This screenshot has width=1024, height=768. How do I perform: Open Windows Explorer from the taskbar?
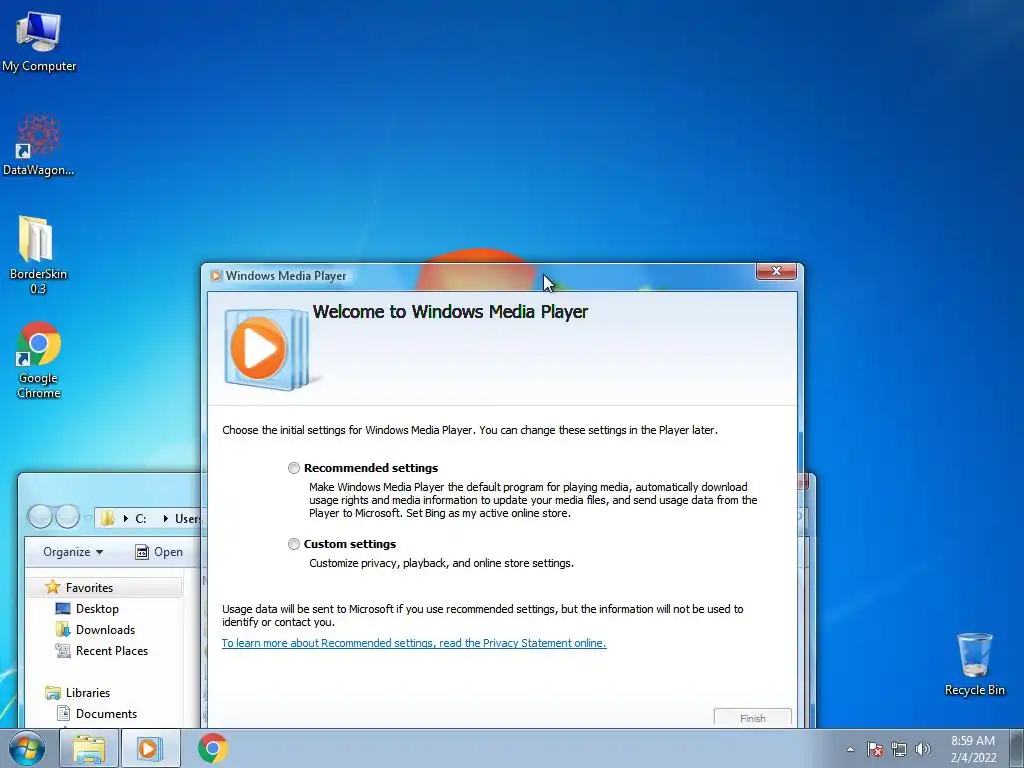[89, 748]
